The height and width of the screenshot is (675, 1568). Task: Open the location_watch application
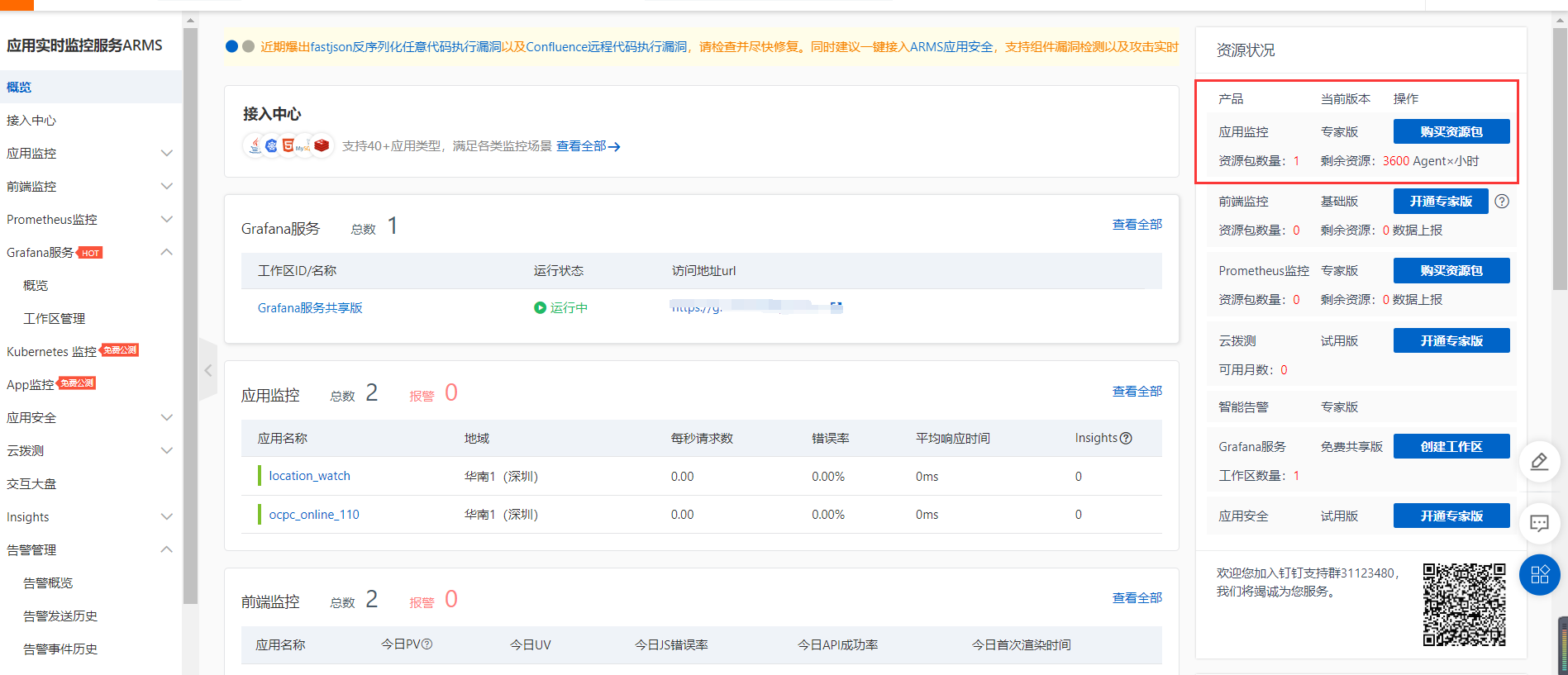point(310,476)
